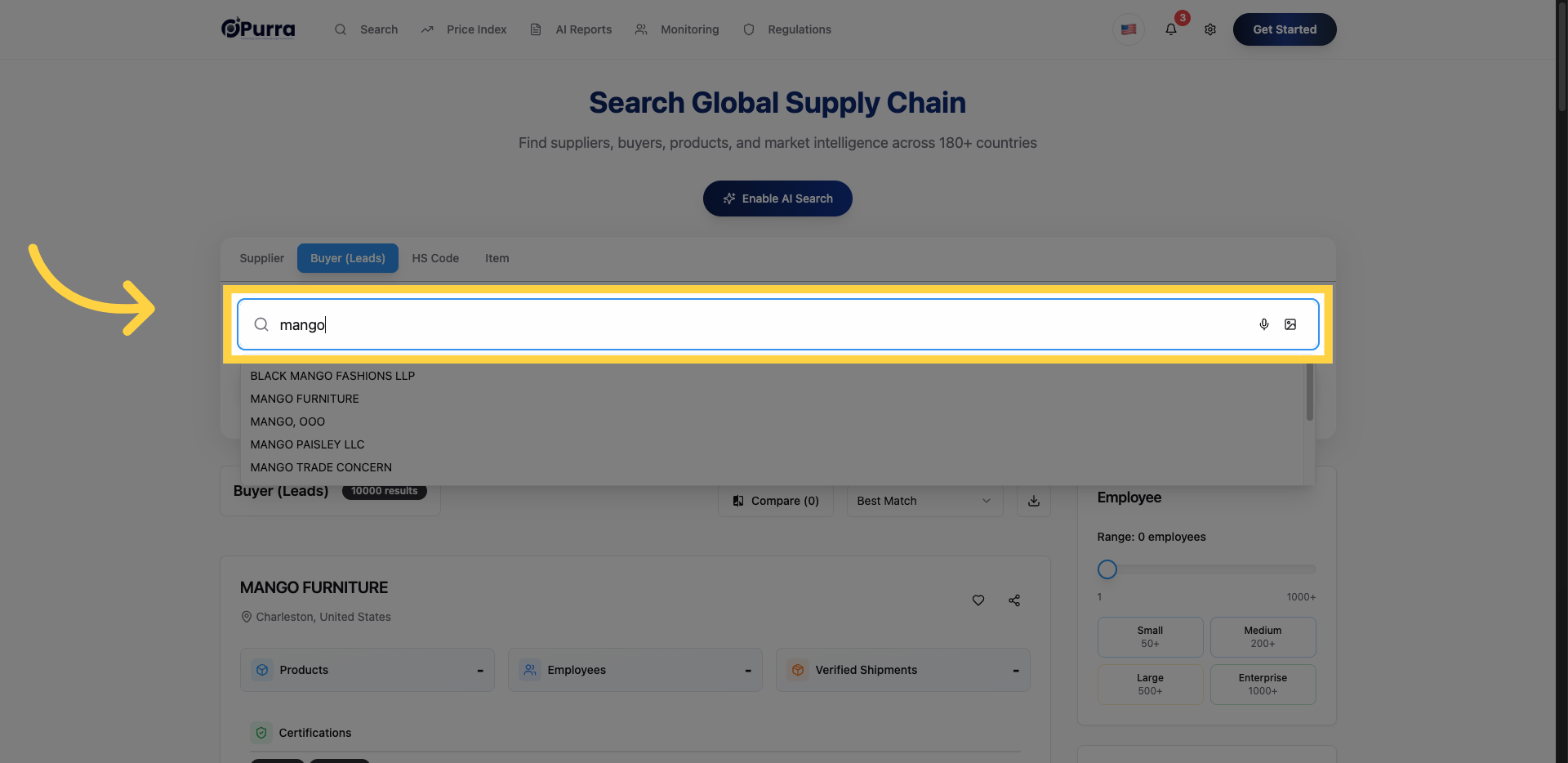Switch to the HS Code tab
The image size is (1568, 763).
pos(435,258)
